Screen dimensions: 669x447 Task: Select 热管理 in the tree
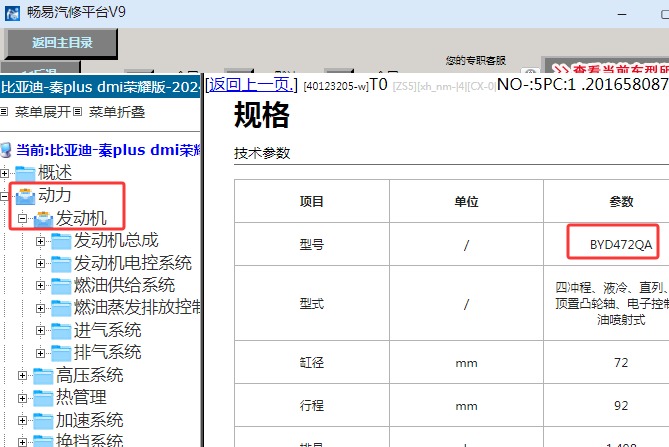point(81,398)
